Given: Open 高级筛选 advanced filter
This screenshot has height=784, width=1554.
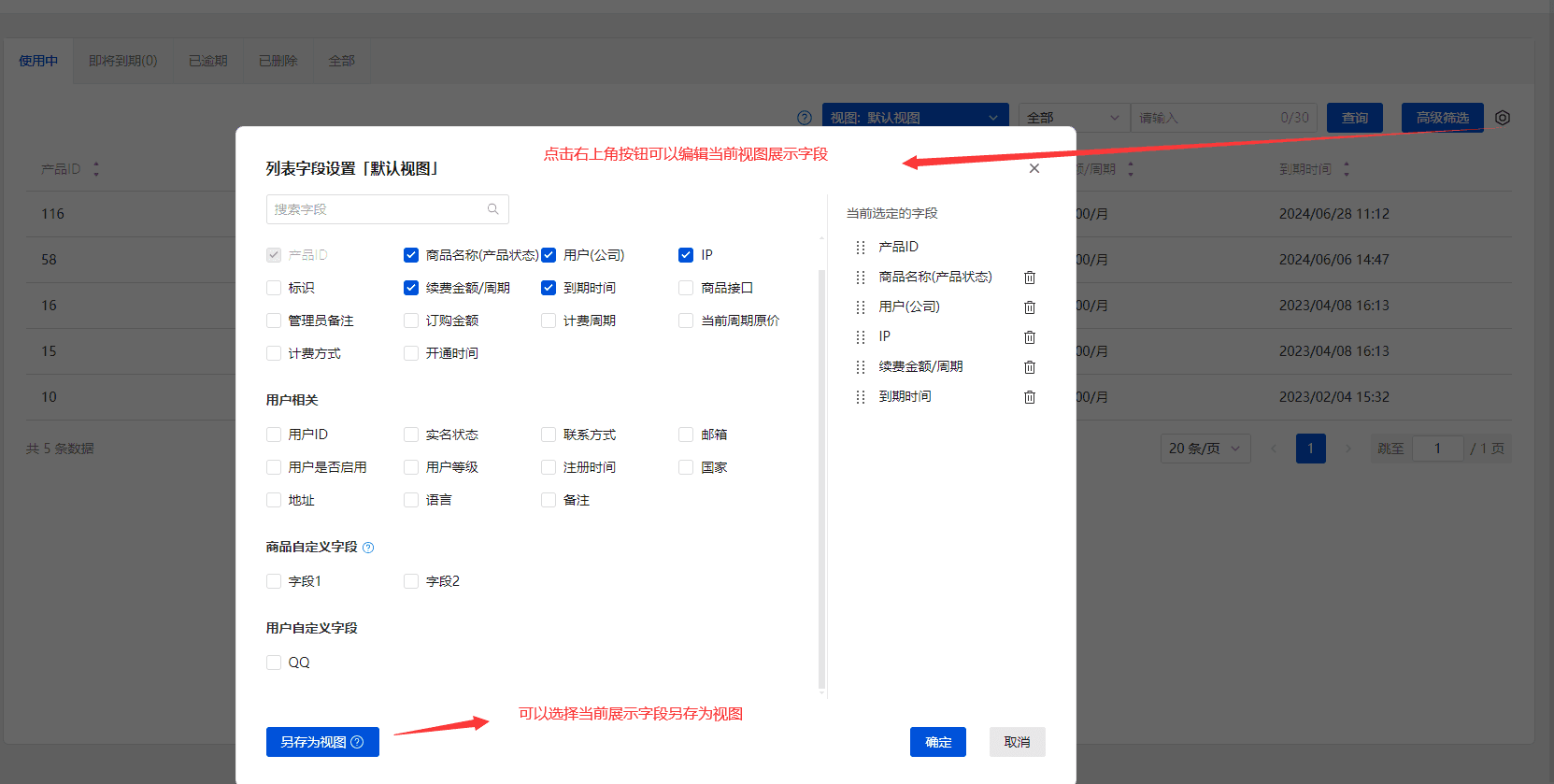Looking at the screenshot, I should 1442,118.
